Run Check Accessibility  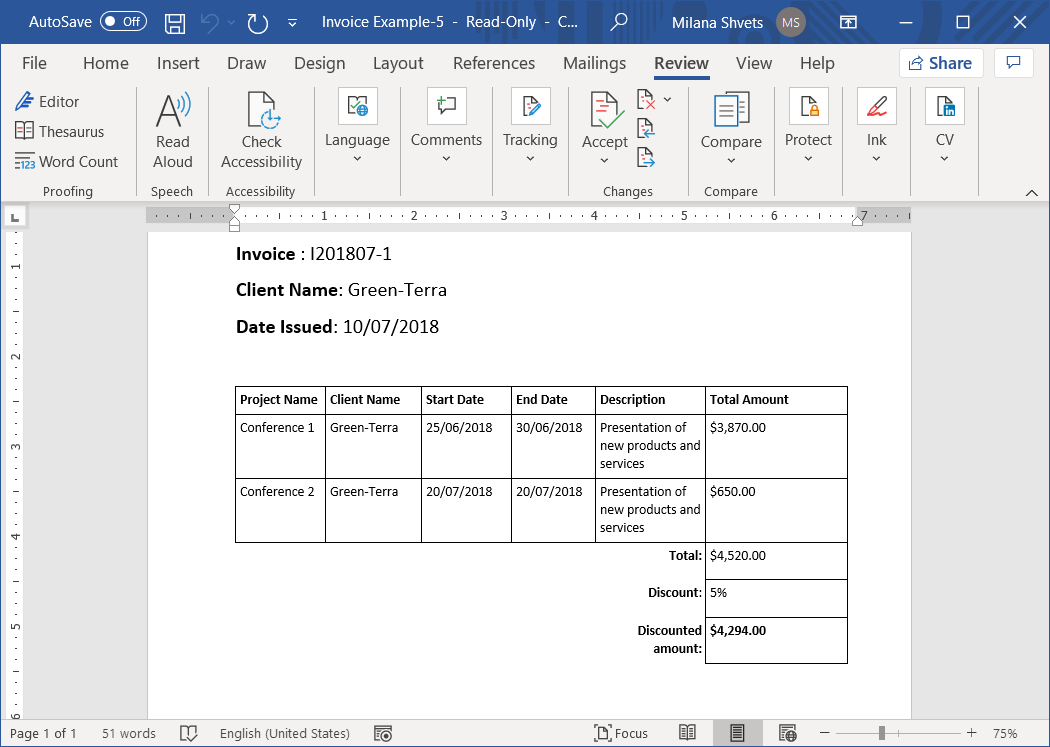(261, 131)
